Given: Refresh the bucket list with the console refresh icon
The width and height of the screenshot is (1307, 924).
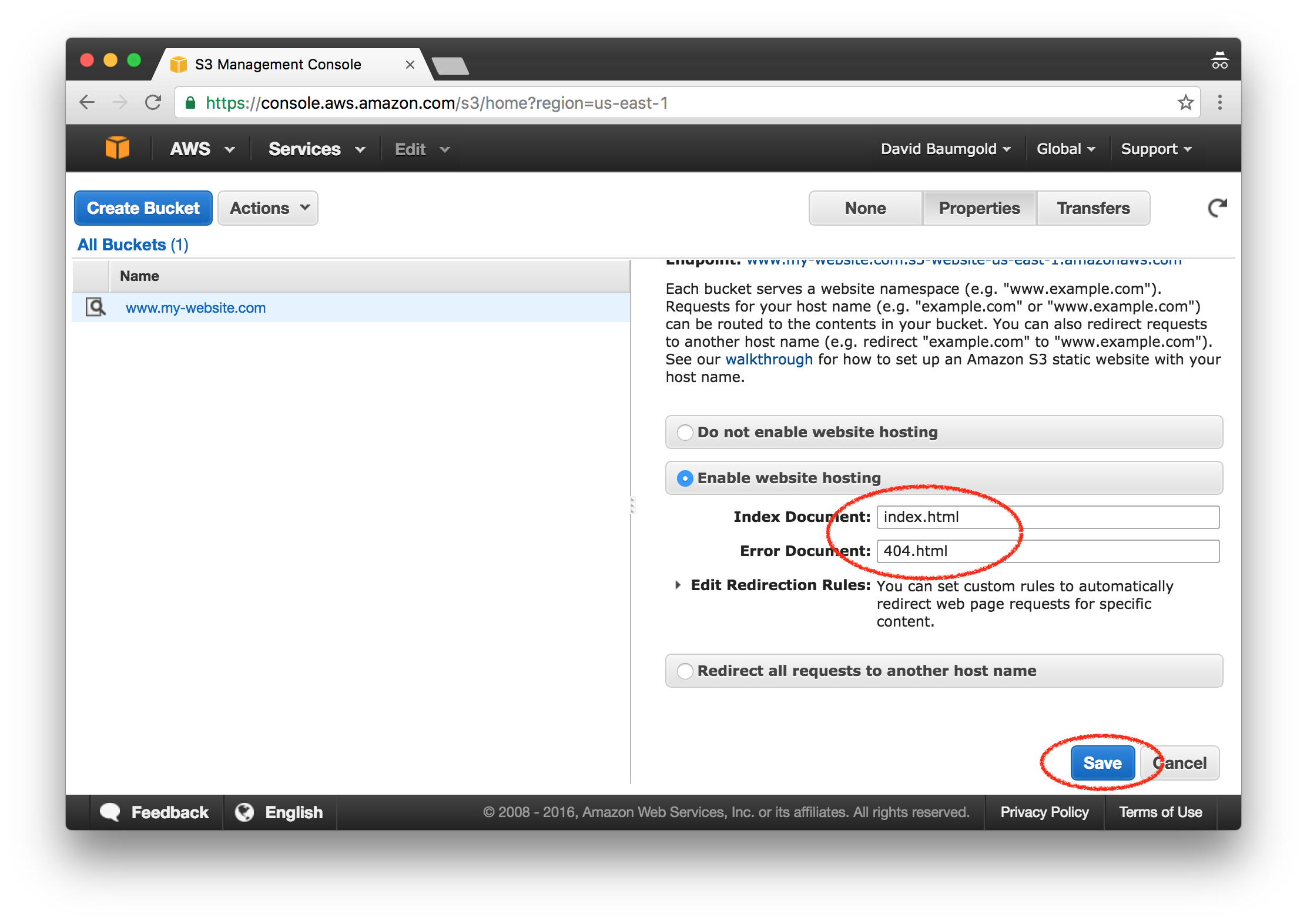Looking at the screenshot, I should click(1217, 208).
